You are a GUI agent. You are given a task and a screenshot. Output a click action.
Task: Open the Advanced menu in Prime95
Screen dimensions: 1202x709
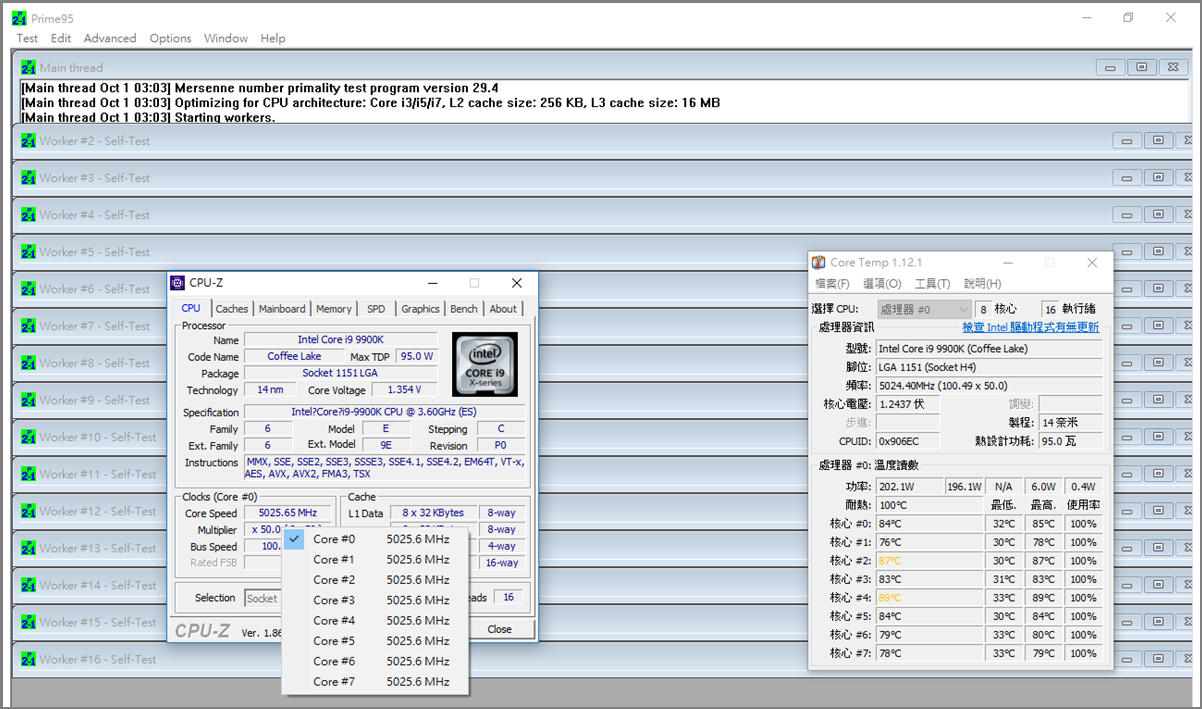tap(110, 38)
